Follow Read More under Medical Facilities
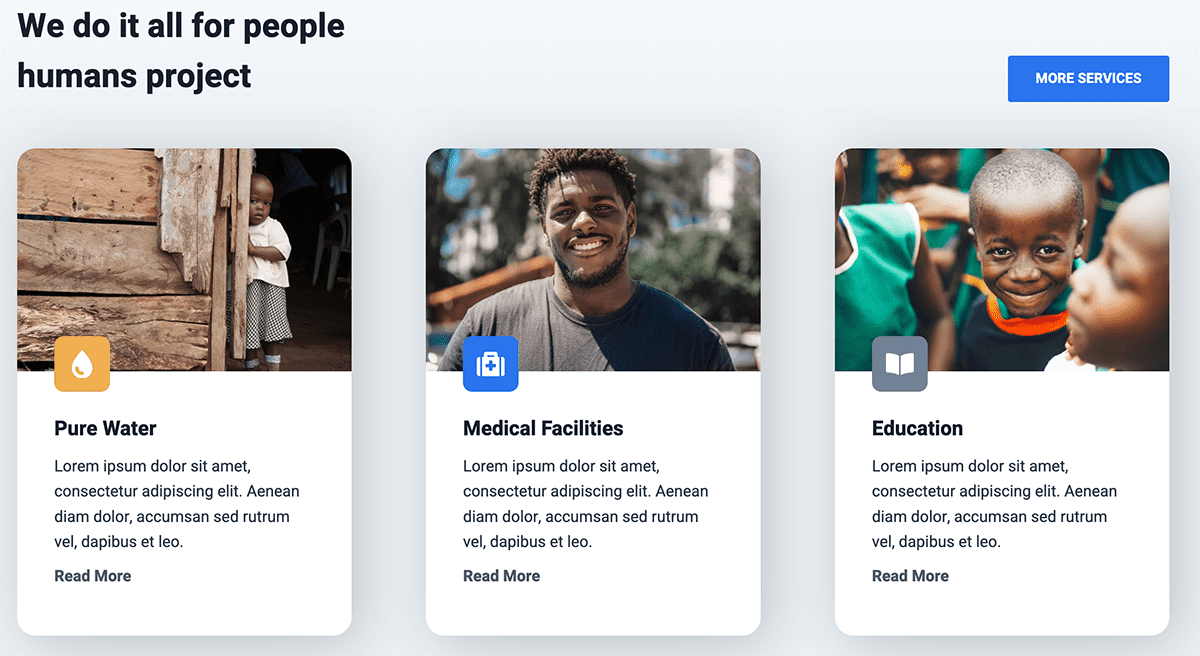Screen dimensions: 1200x656 pos(501,576)
